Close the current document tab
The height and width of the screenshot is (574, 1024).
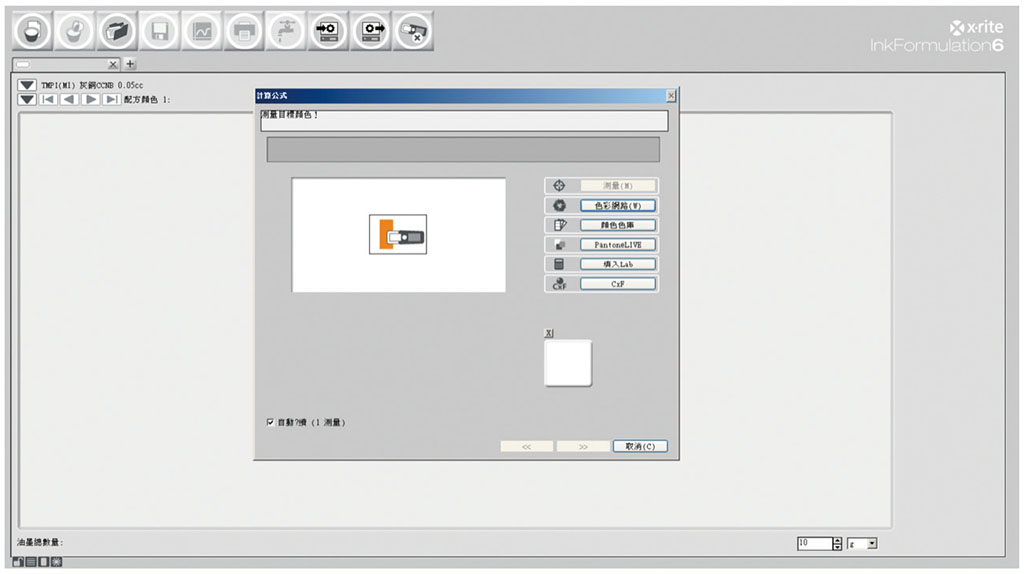pyautogui.click(x=113, y=64)
